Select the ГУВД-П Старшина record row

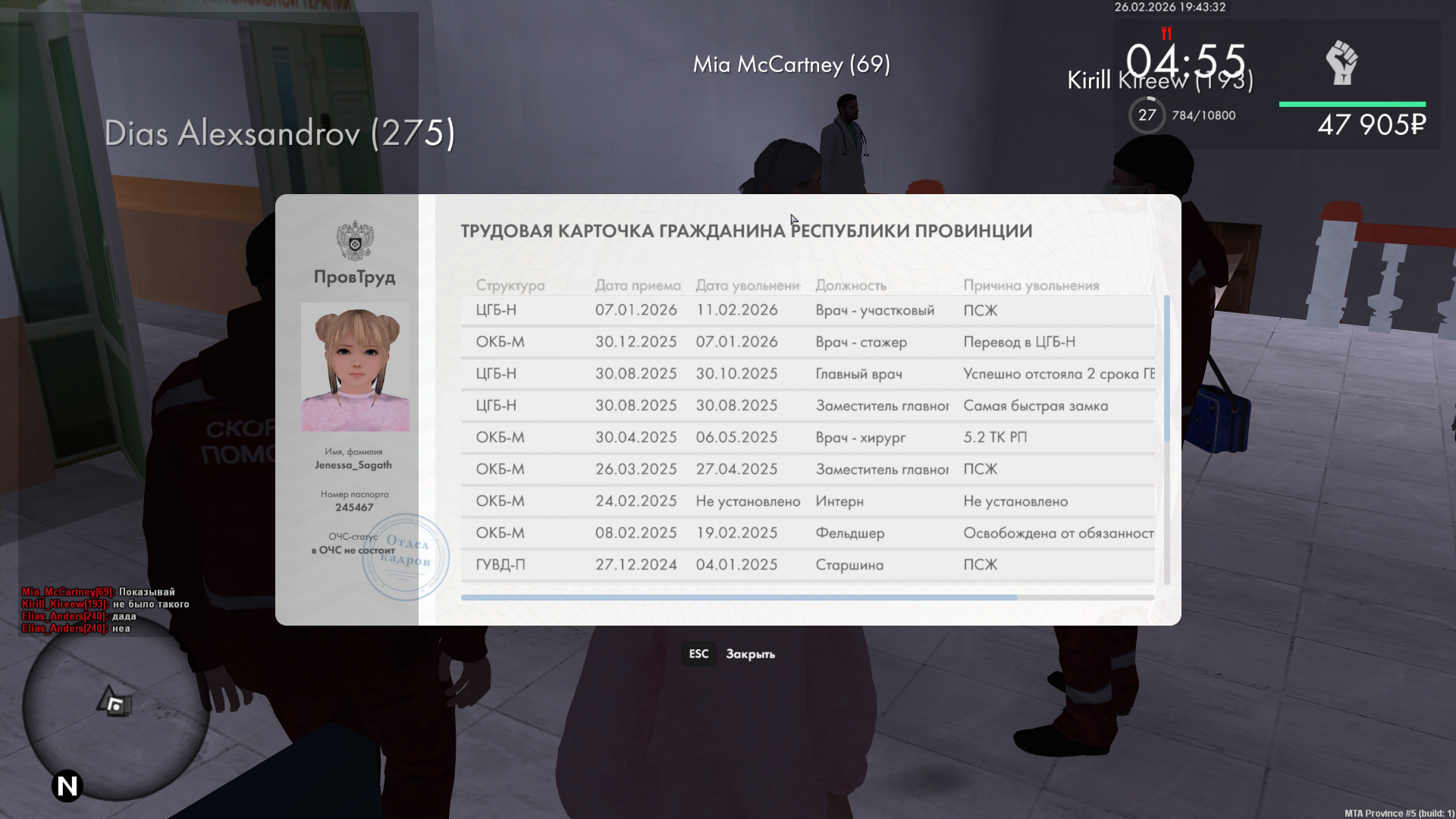click(x=807, y=565)
